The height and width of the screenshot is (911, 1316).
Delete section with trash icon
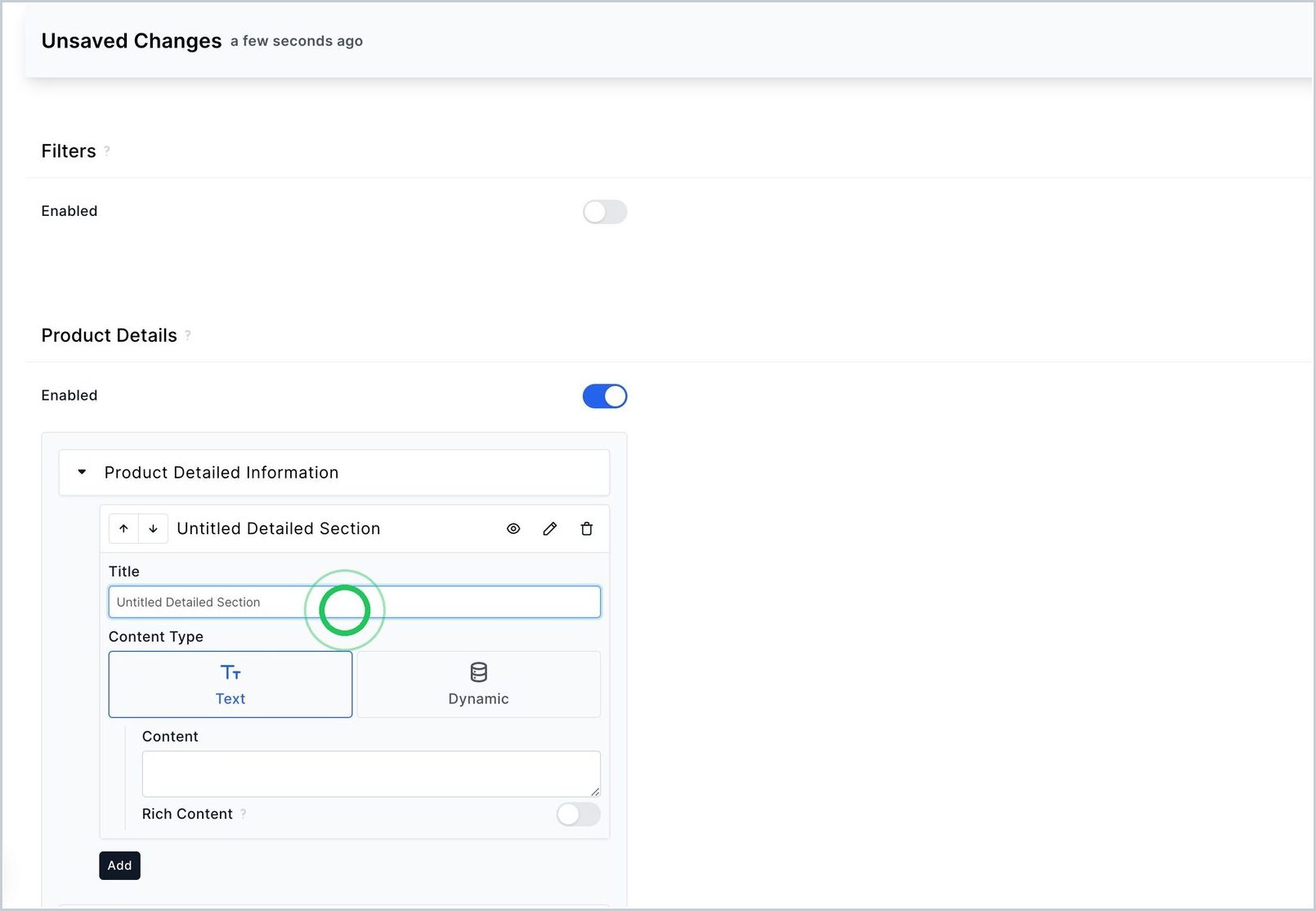tap(587, 529)
